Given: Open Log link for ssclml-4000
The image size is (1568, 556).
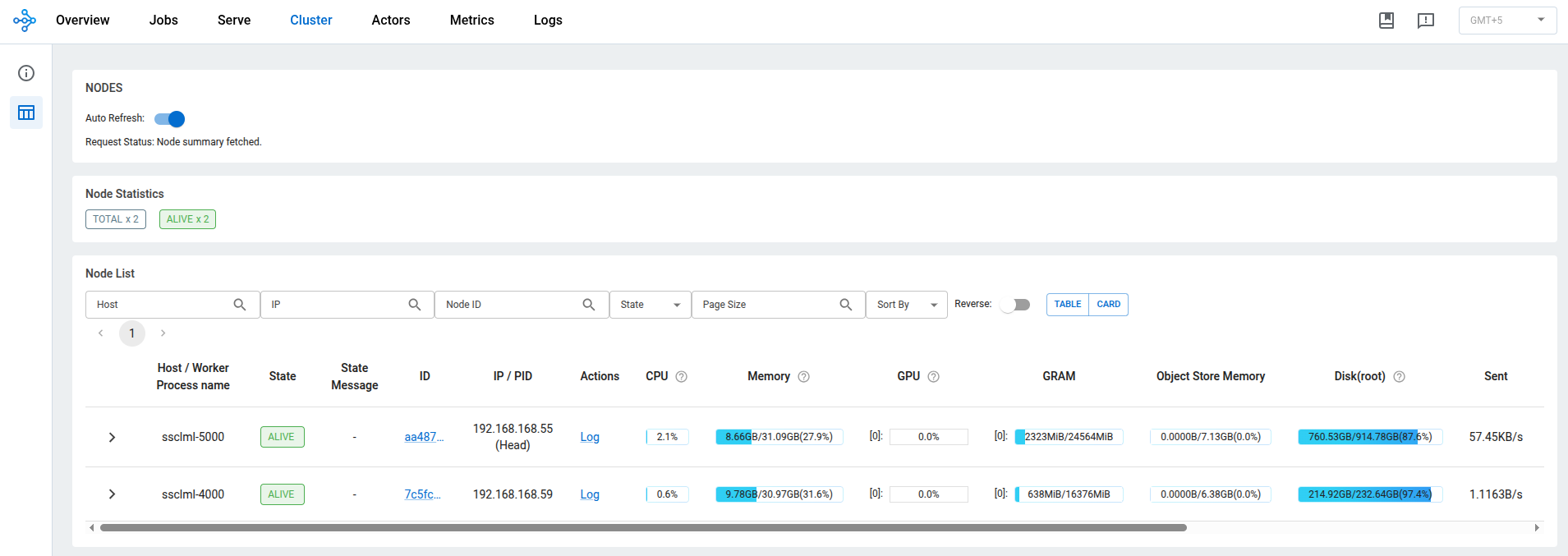Looking at the screenshot, I should (x=590, y=494).
